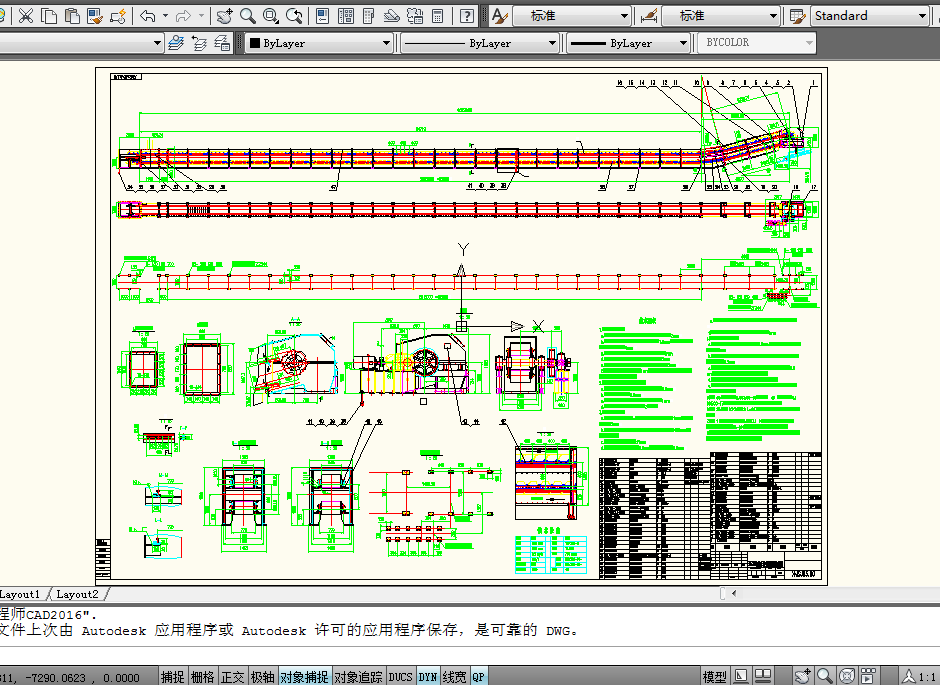
Task: Click the Undo arrow icon
Action: 148,16
